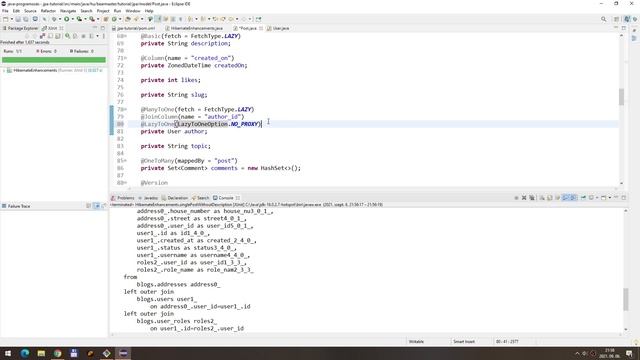Open Microsoft Edge from the taskbar
Screen dimensions: 640x360
click(x=24, y=353)
